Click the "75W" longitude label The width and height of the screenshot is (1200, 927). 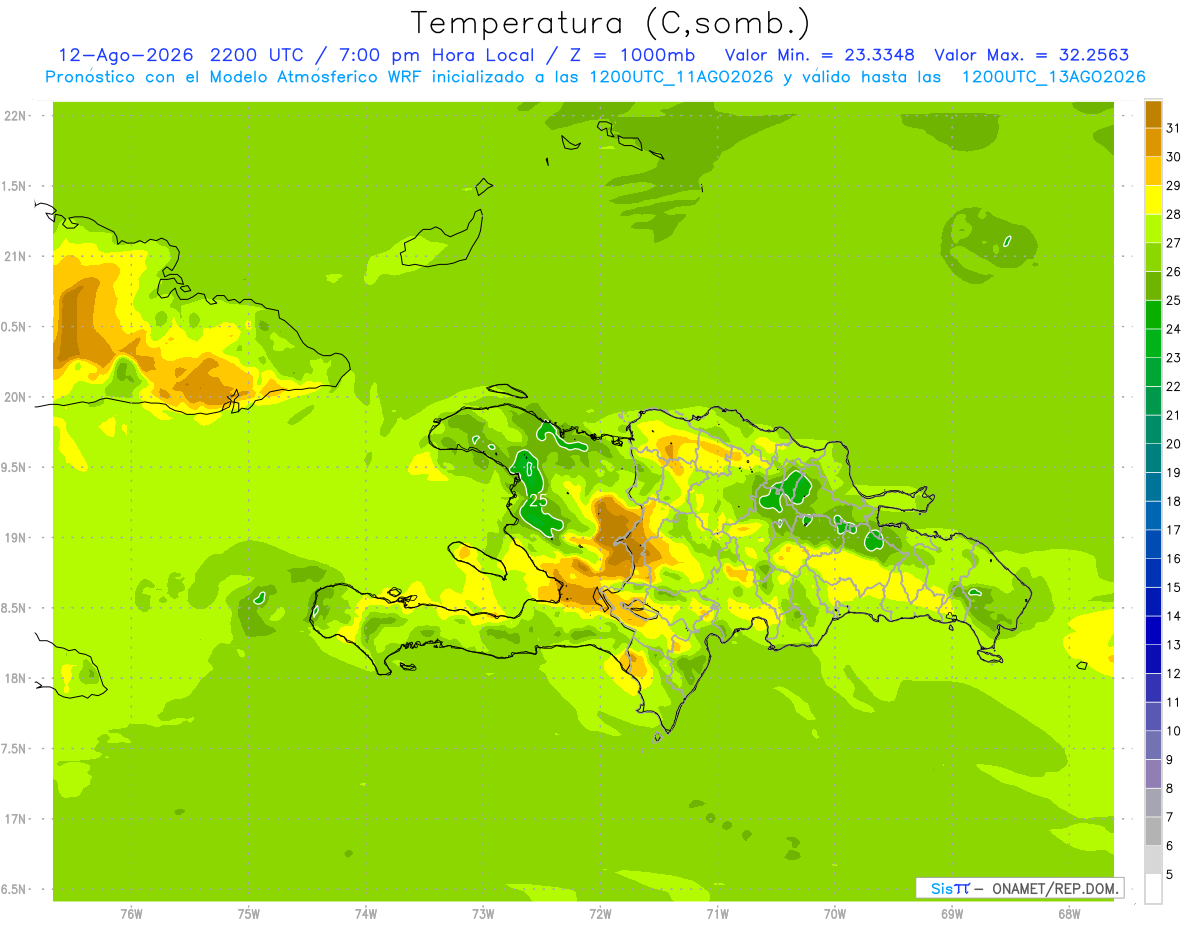(x=249, y=914)
